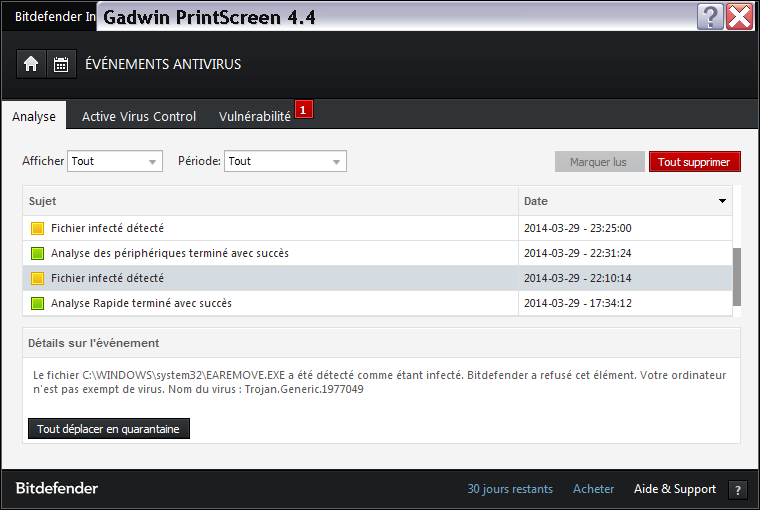760x510 pixels.
Task: Open the Active Virus Control tab
Action: click(x=139, y=116)
